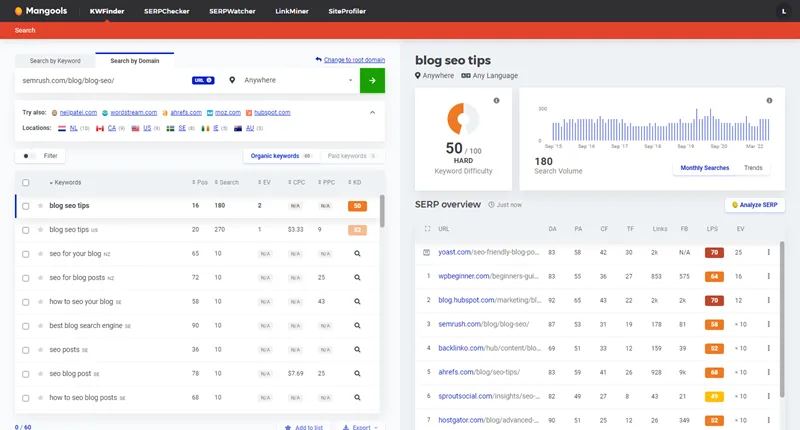Open the Export dropdown
This screenshot has width=800, height=430.
(357, 427)
